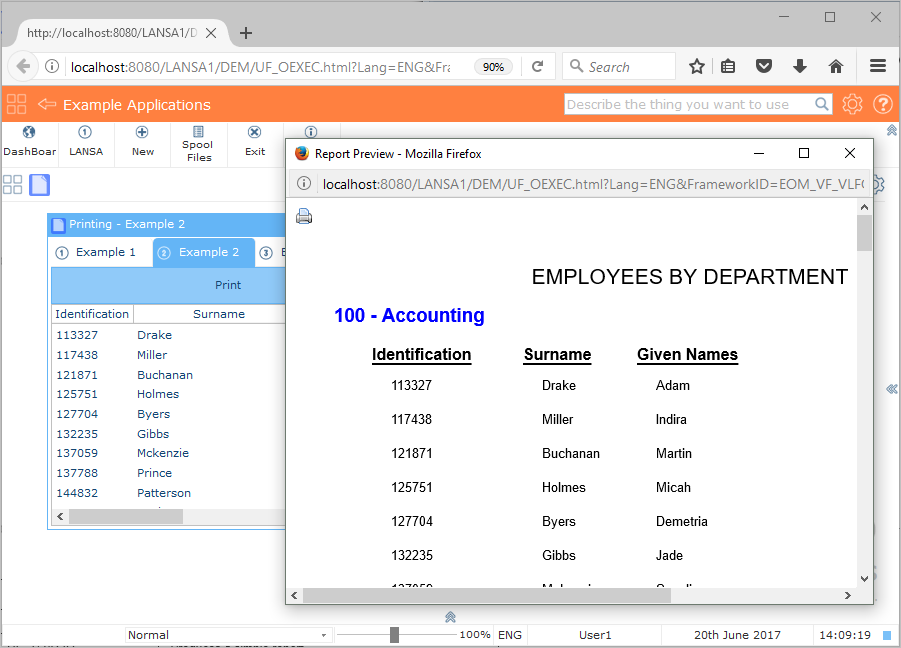
Task: Select the Example 2 tab
Action: pyautogui.click(x=204, y=252)
